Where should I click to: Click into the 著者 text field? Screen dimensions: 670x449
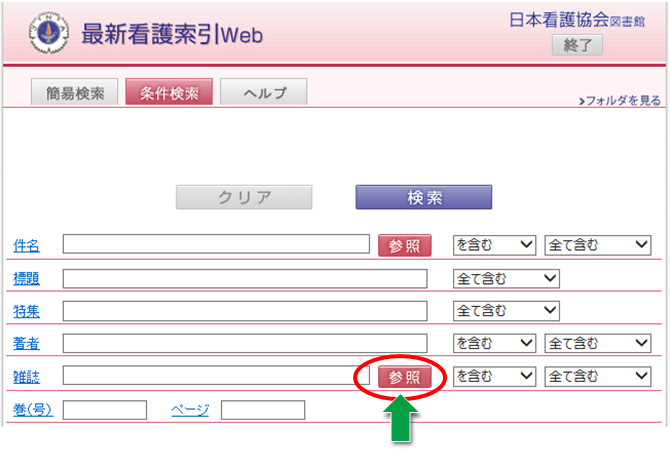245,343
